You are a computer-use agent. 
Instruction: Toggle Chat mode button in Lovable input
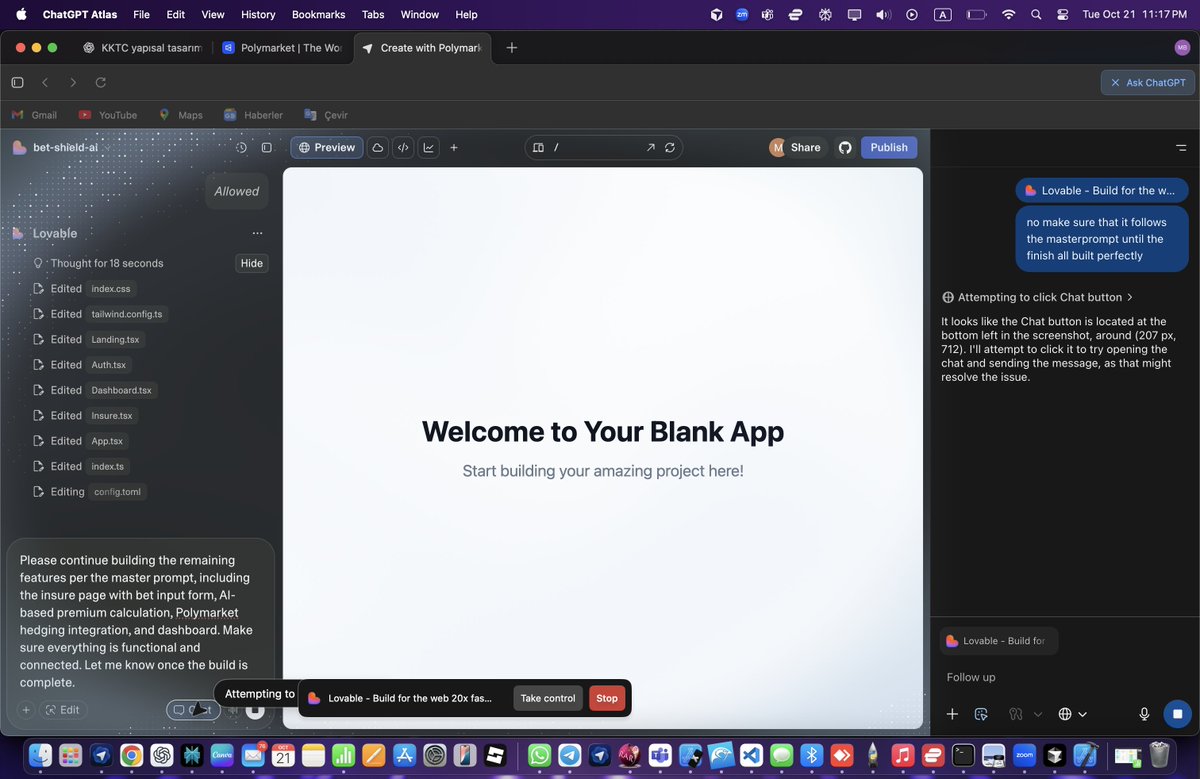click(193, 710)
